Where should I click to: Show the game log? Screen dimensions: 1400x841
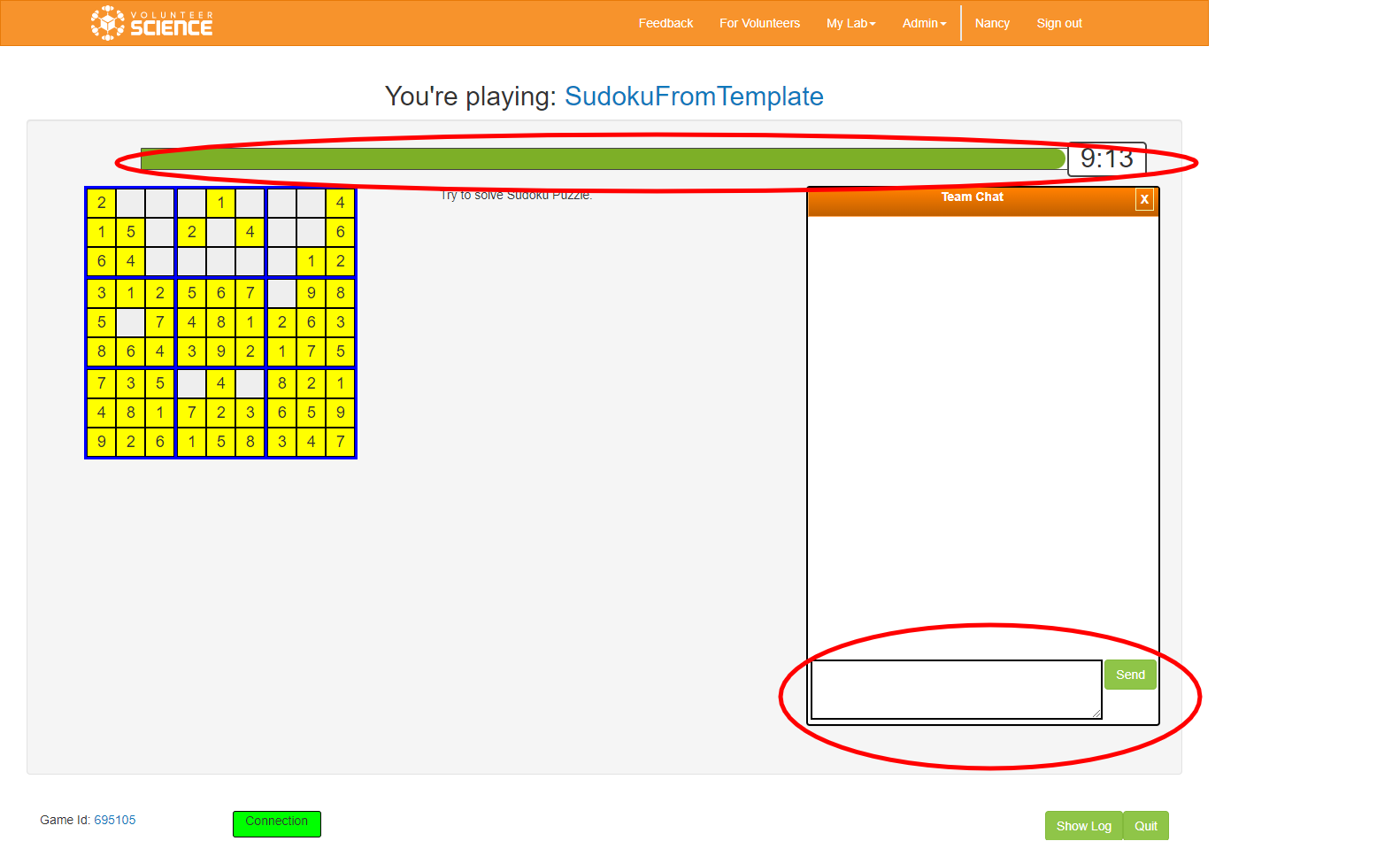[1083, 826]
